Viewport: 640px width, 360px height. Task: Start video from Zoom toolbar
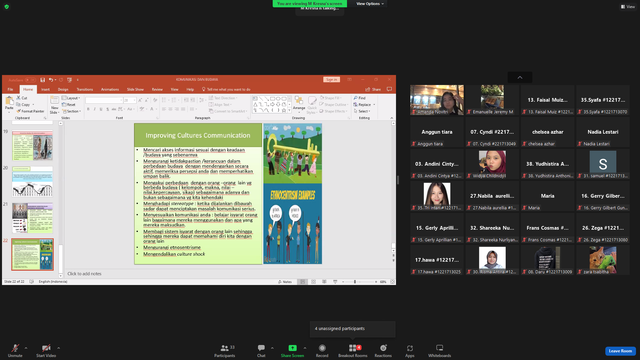(46, 351)
